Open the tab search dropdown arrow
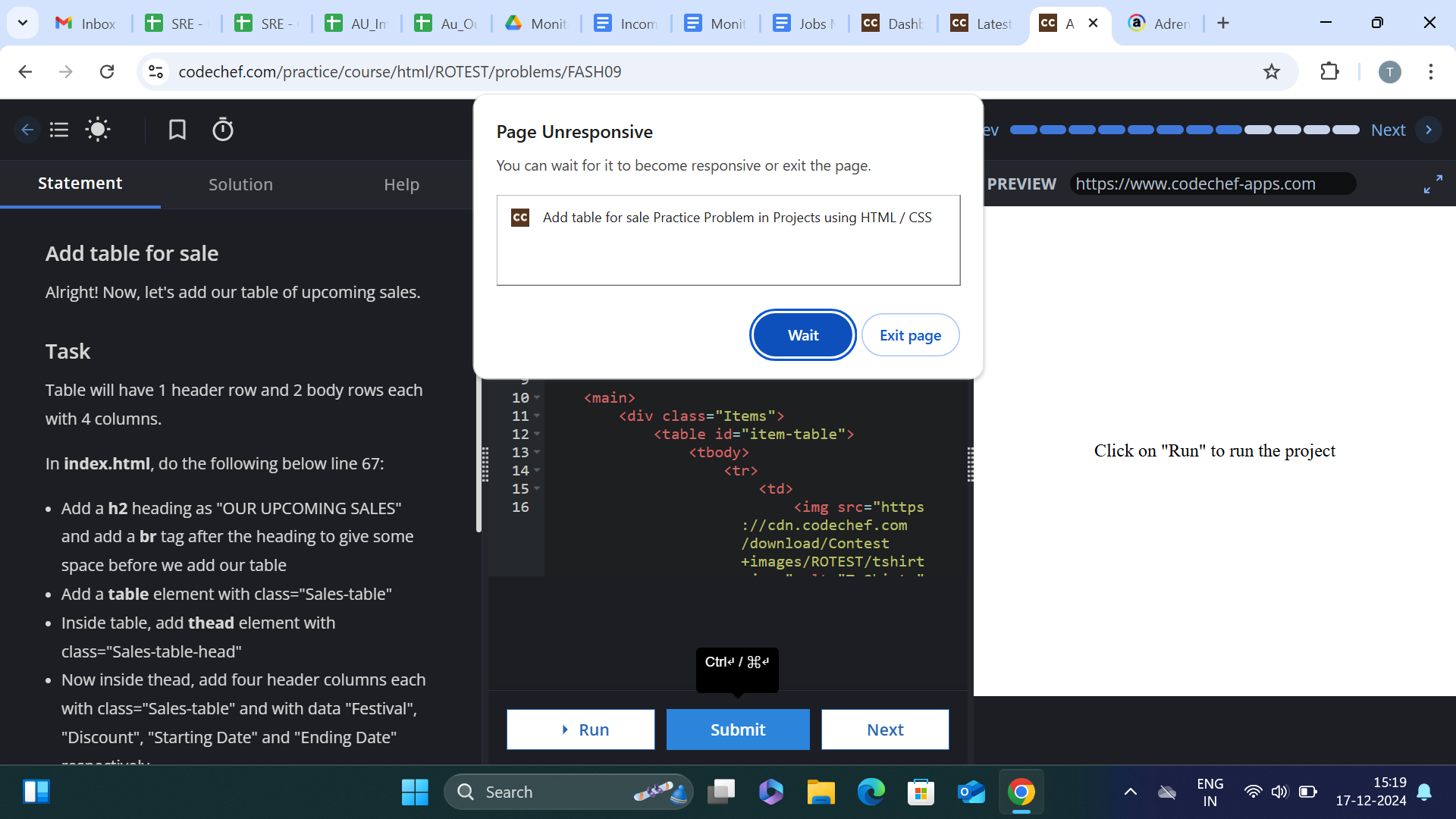1456x819 pixels. (23, 23)
